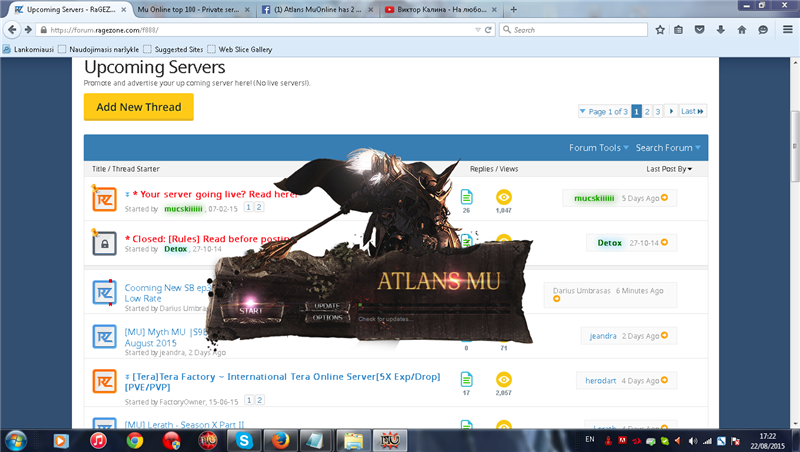Open the volume speaker icon in tray

click(692, 441)
